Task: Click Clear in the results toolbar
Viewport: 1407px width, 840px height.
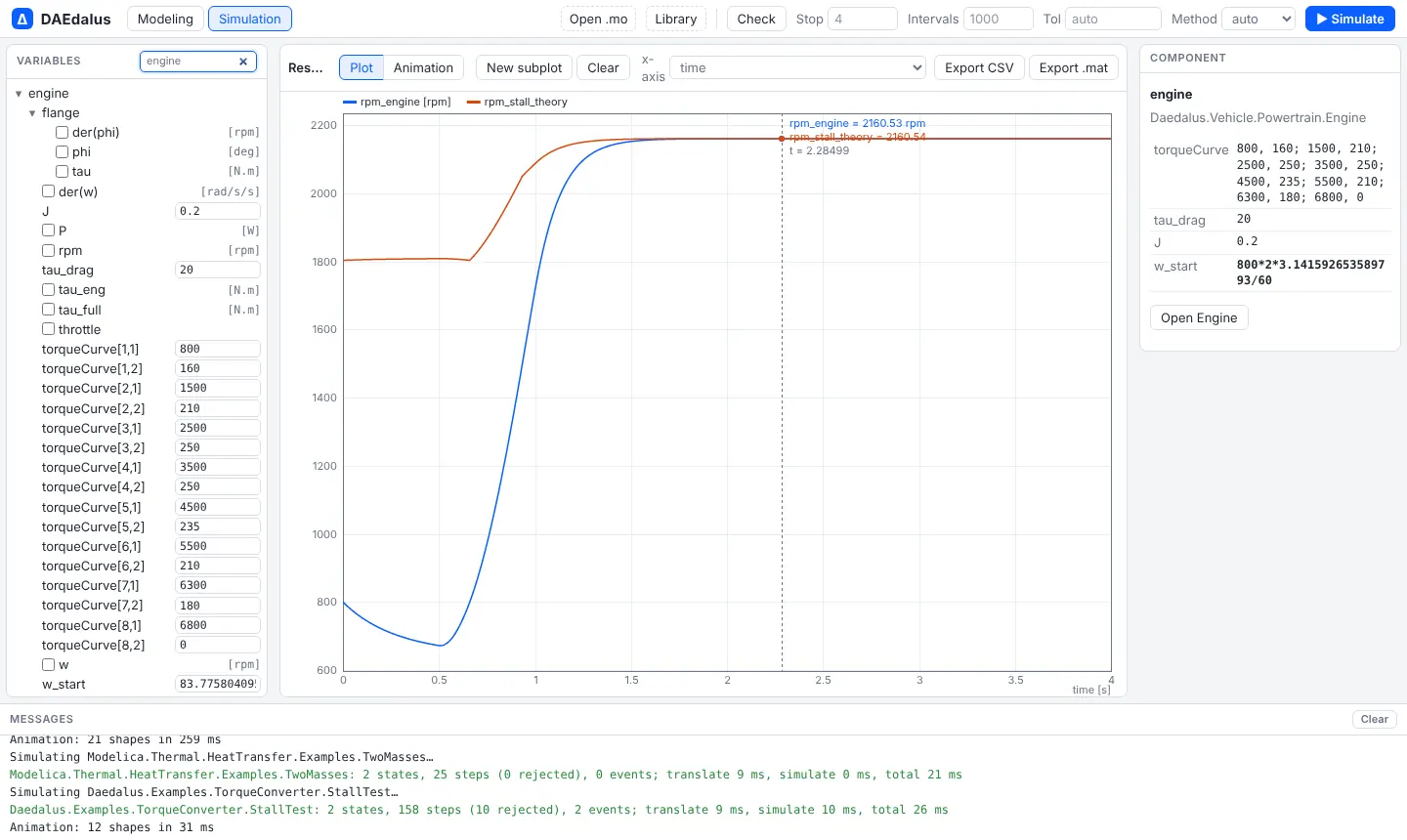Action: [x=603, y=67]
